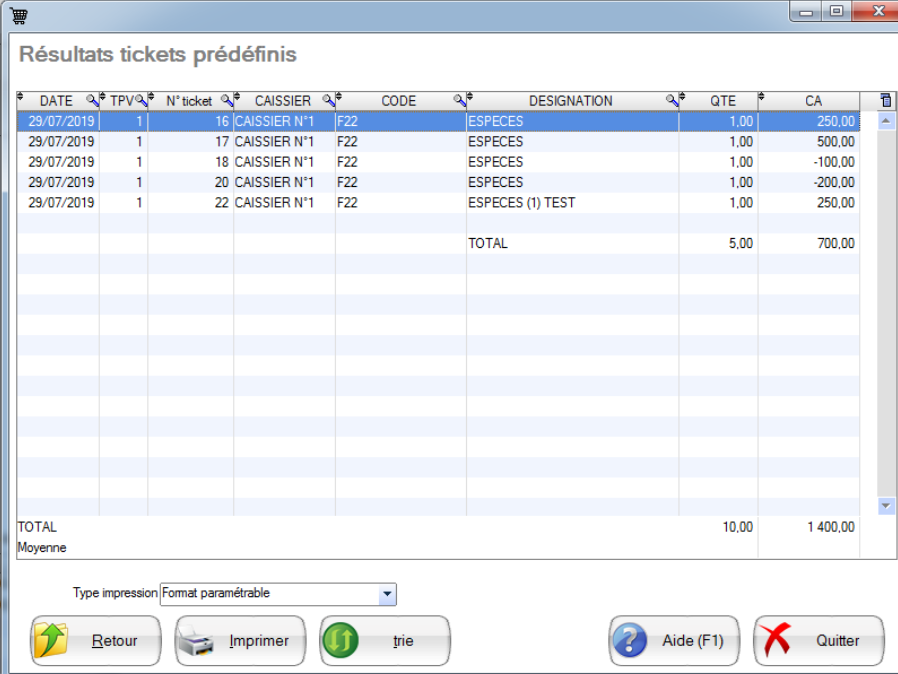
Task: Click the magnifier icon in N° ticket header
Action: pos(226,101)
